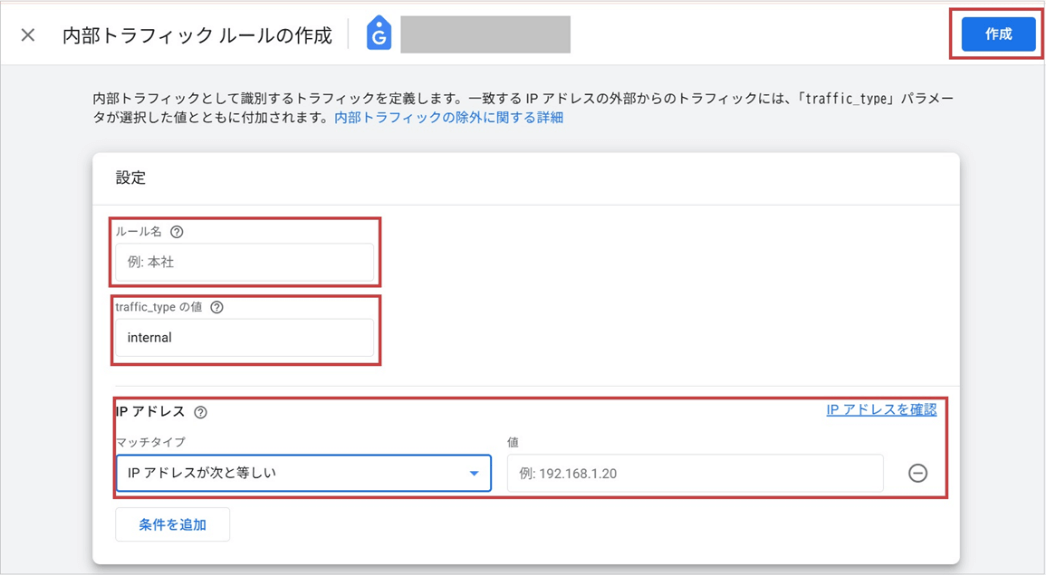
Task: Click the 内部トラフィック ルールの作成 title
Action: click(197, 35)
